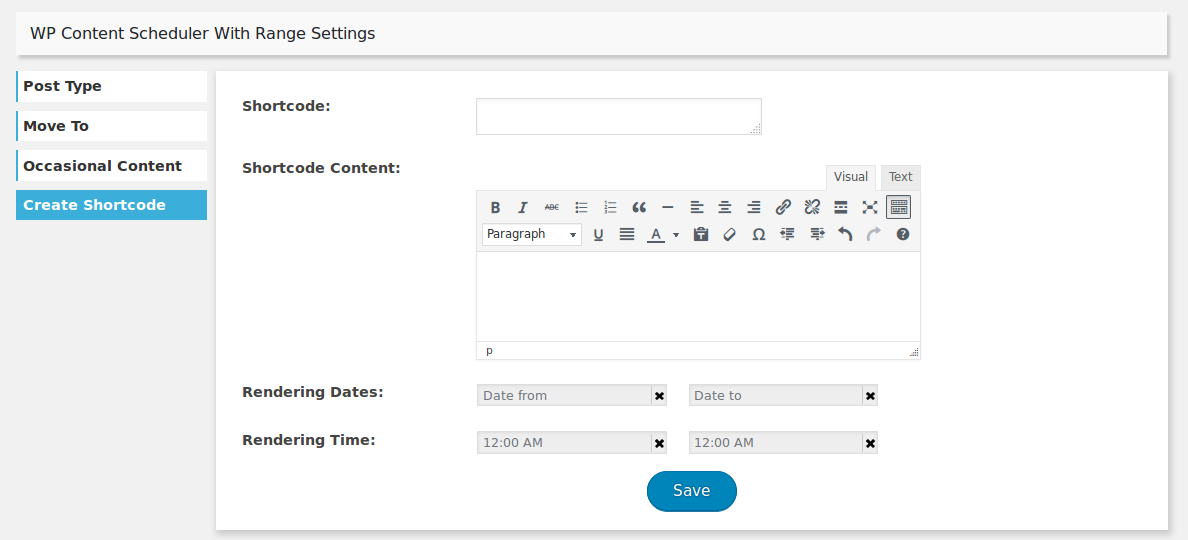
Task: Click the editor resize handle corner
Action: pos(914,352)
